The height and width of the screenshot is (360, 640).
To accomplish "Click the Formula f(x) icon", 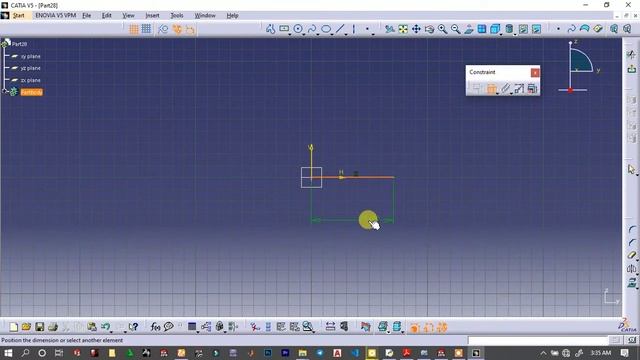I will pos(155,327).
